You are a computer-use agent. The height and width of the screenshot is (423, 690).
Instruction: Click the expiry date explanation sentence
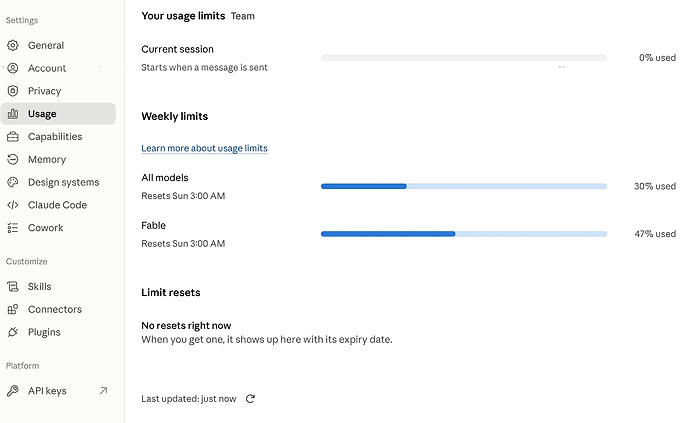(267, 339)
